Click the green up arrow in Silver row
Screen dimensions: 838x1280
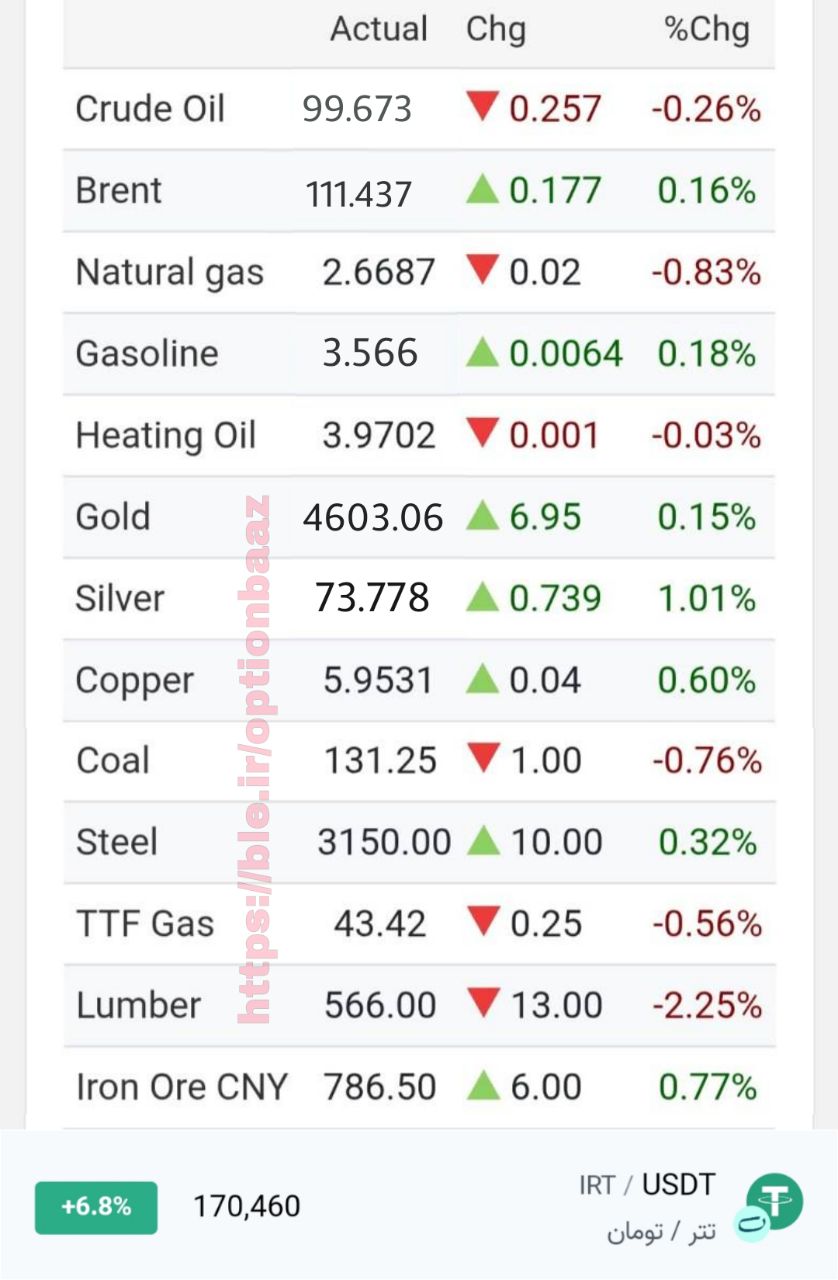coord(482,597)
